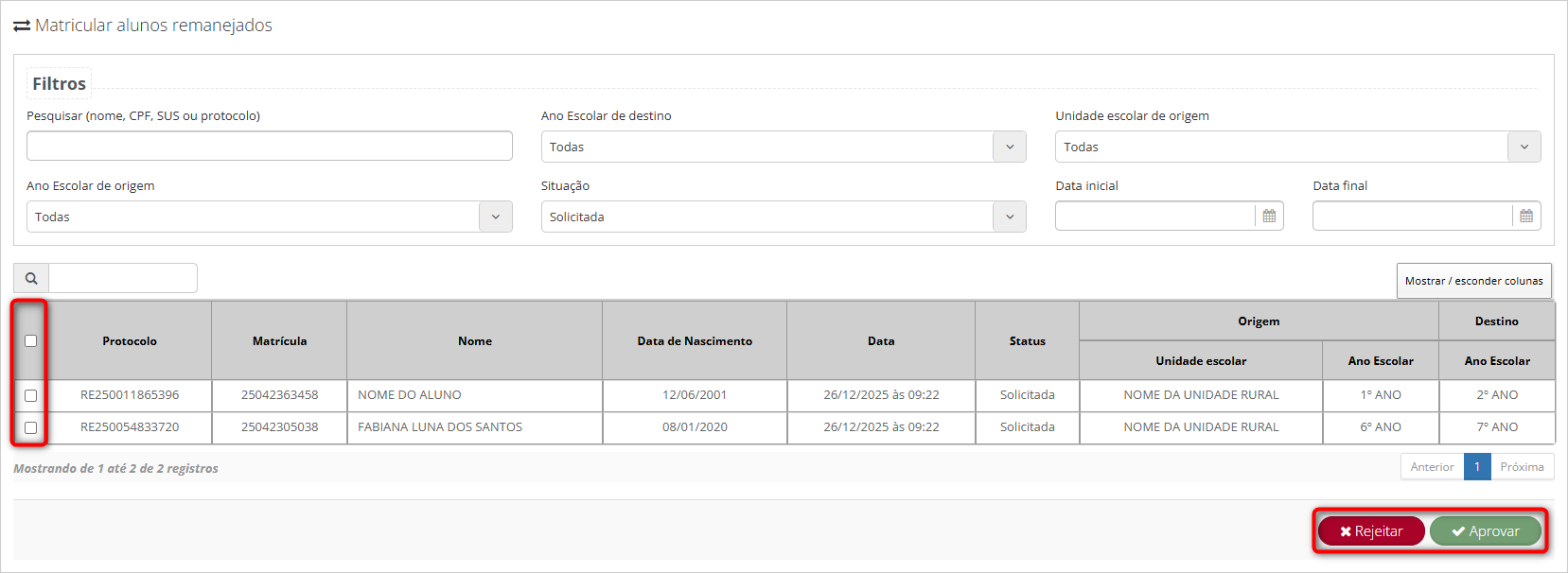Click the transfer arrows icon in the page title

point(22,26)
